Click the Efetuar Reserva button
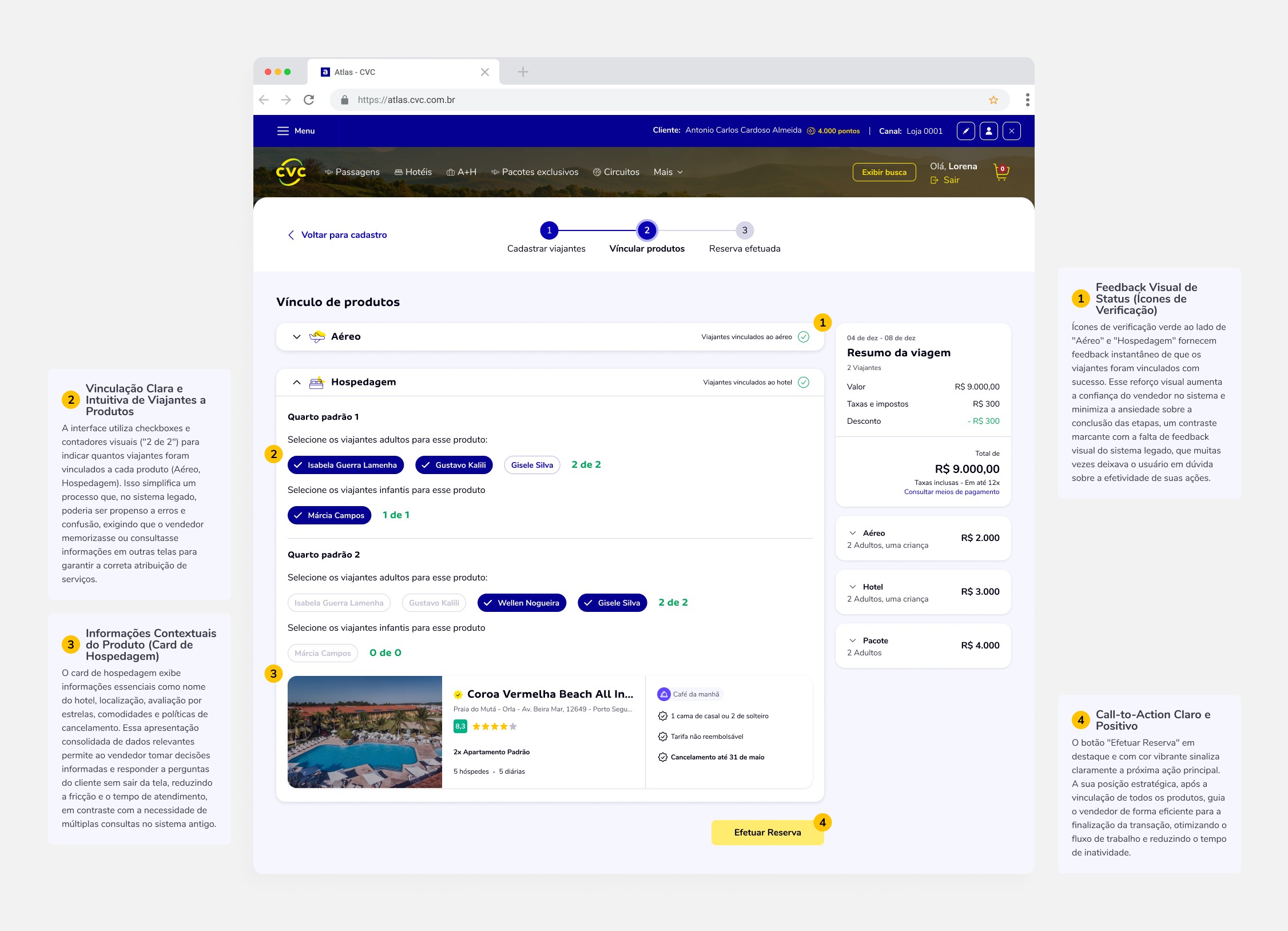 coord(768,833)
